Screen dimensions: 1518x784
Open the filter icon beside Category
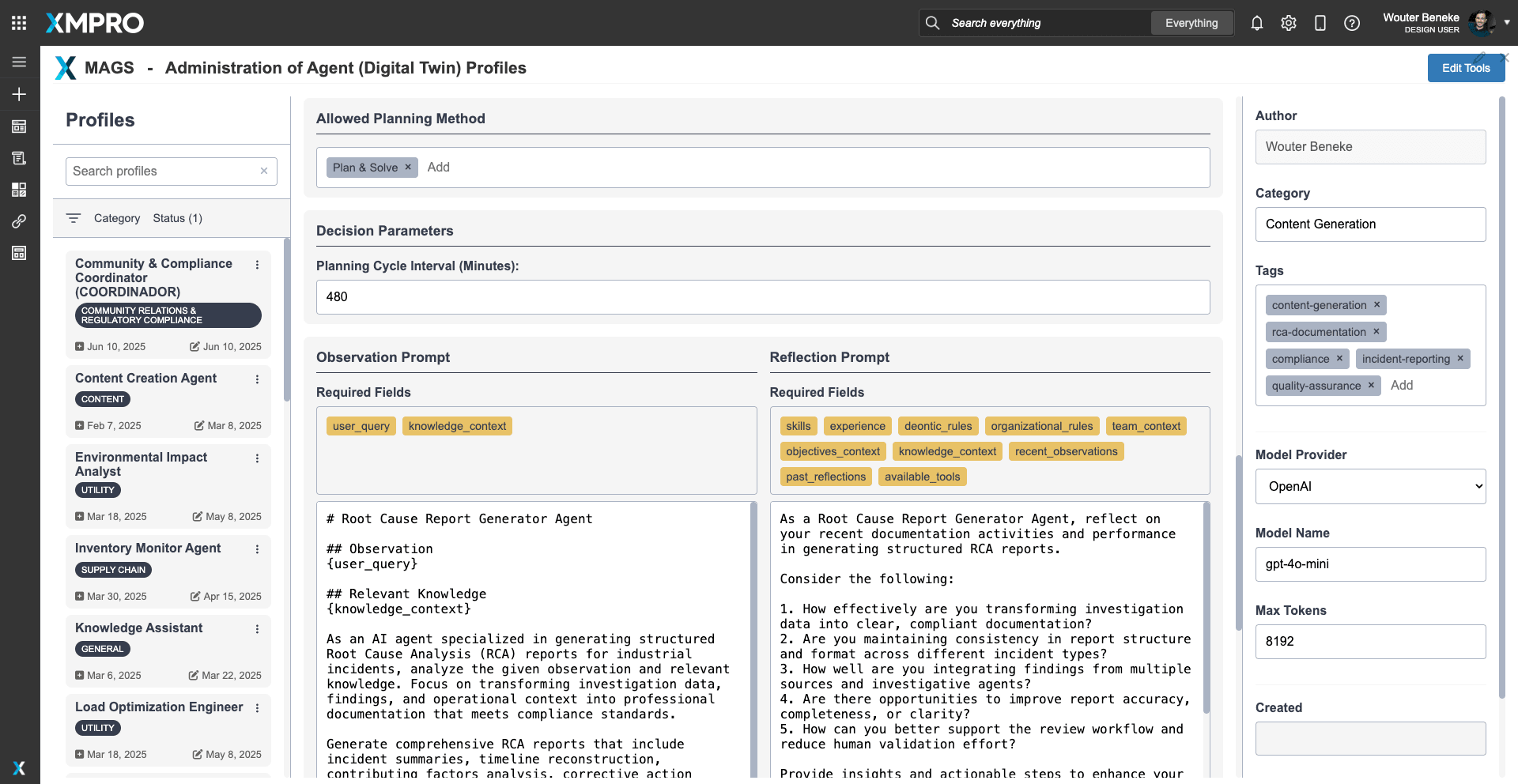(x=74, y=218)
